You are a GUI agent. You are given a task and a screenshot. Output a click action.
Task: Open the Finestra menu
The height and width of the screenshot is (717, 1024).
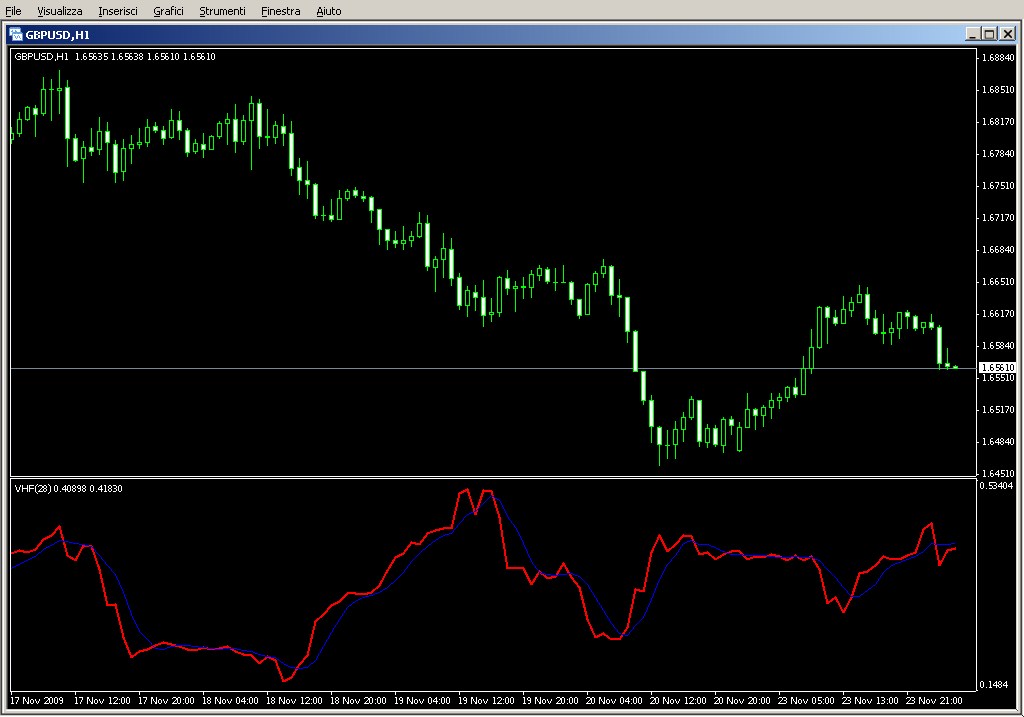(x=280, y=11)
